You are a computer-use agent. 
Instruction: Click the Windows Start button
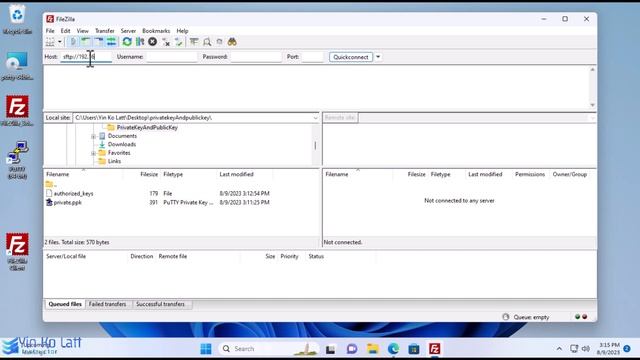click(x=206, y=349)
